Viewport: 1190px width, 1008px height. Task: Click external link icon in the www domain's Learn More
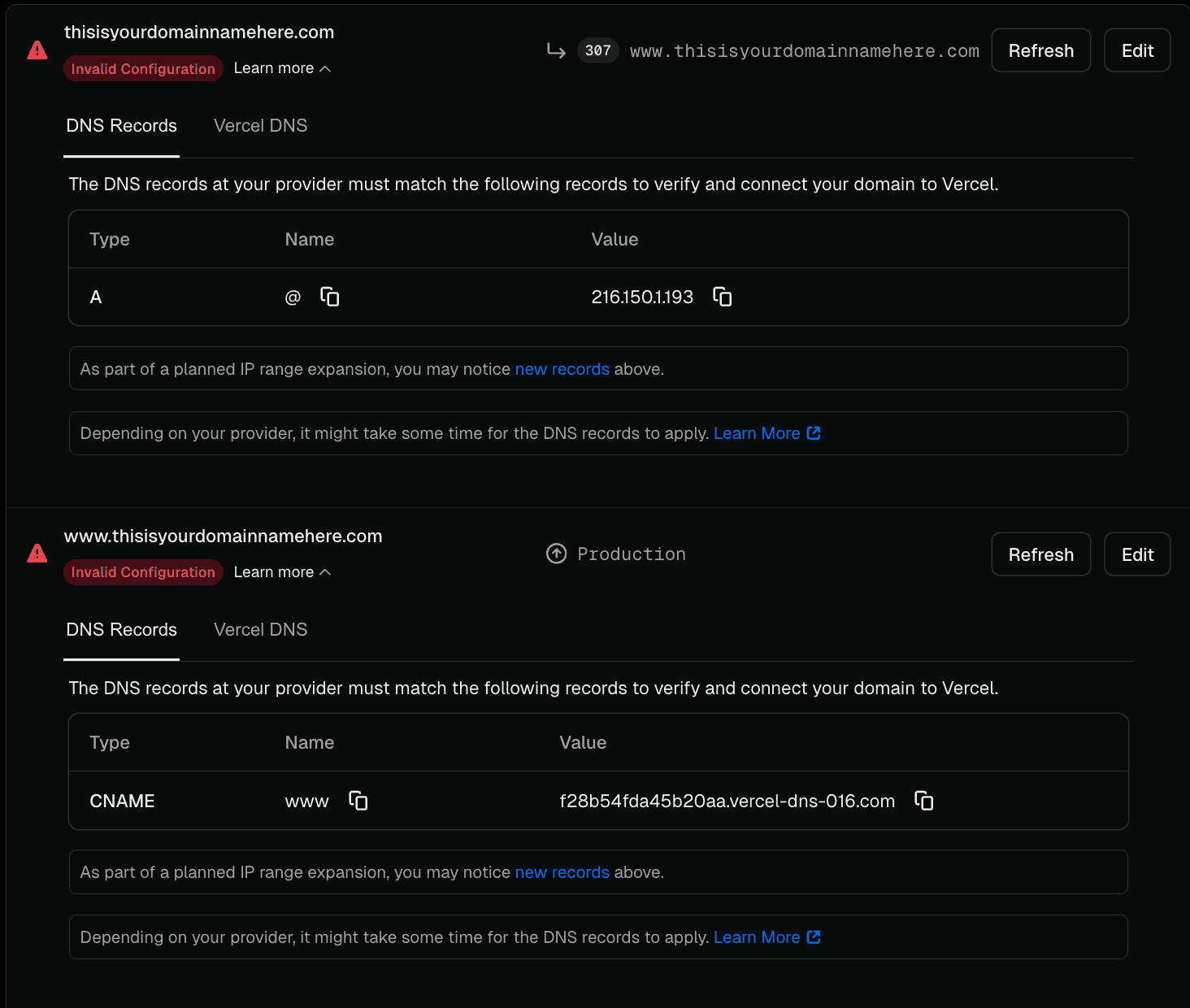point(814,937)
